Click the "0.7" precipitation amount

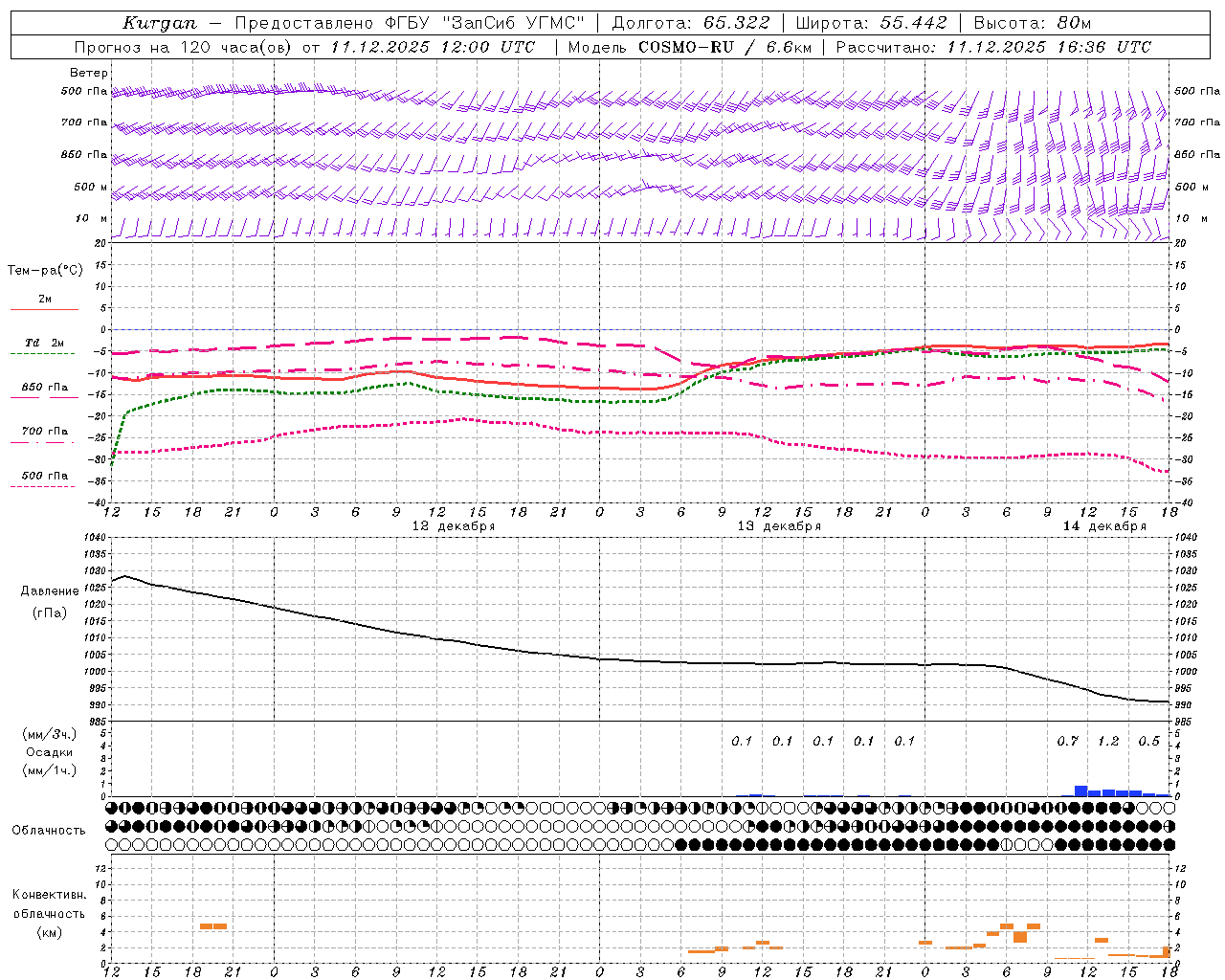click(1067, 741)
